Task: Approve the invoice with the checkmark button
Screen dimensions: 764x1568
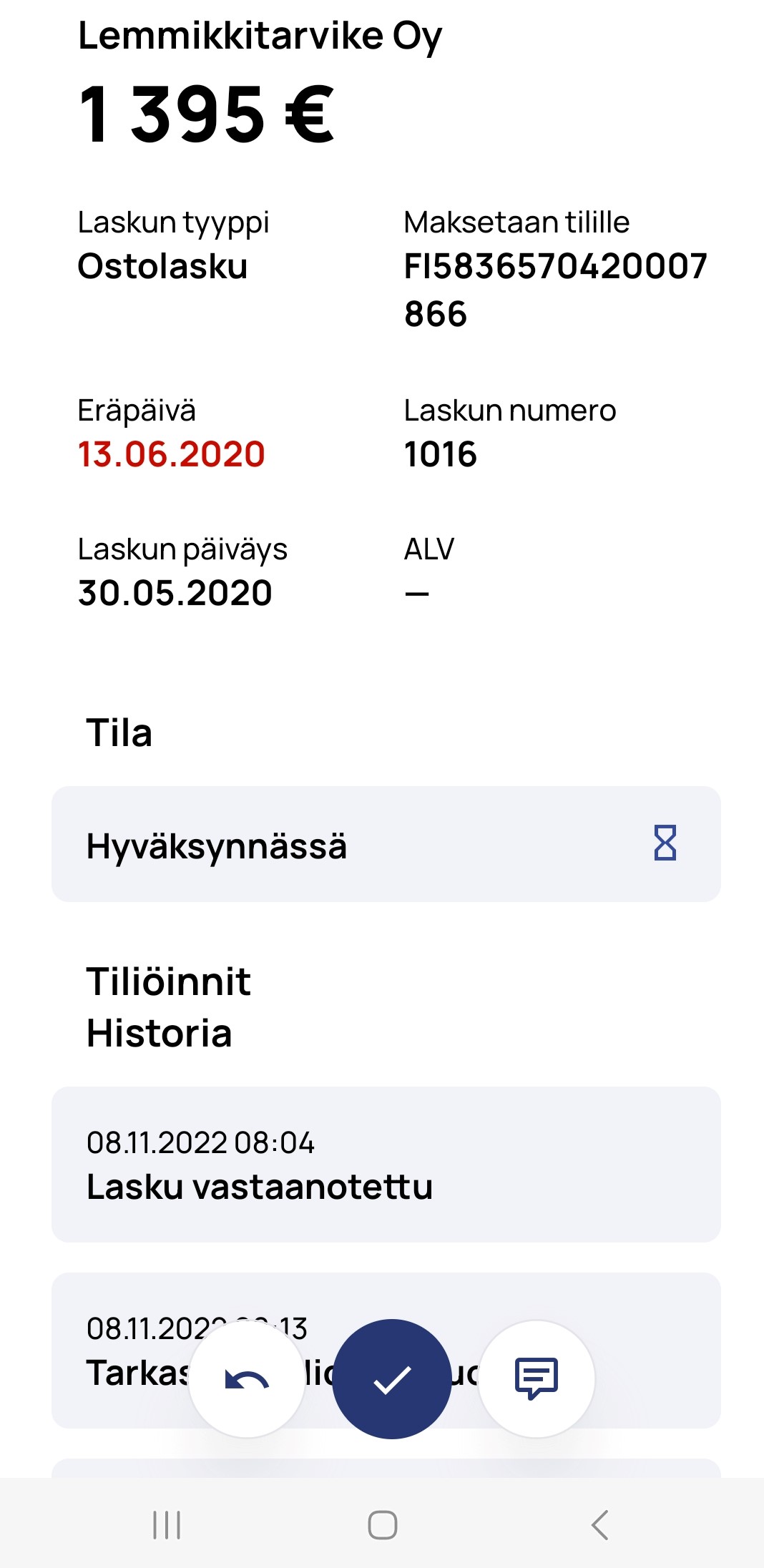Action: (x=392, y=1378)
